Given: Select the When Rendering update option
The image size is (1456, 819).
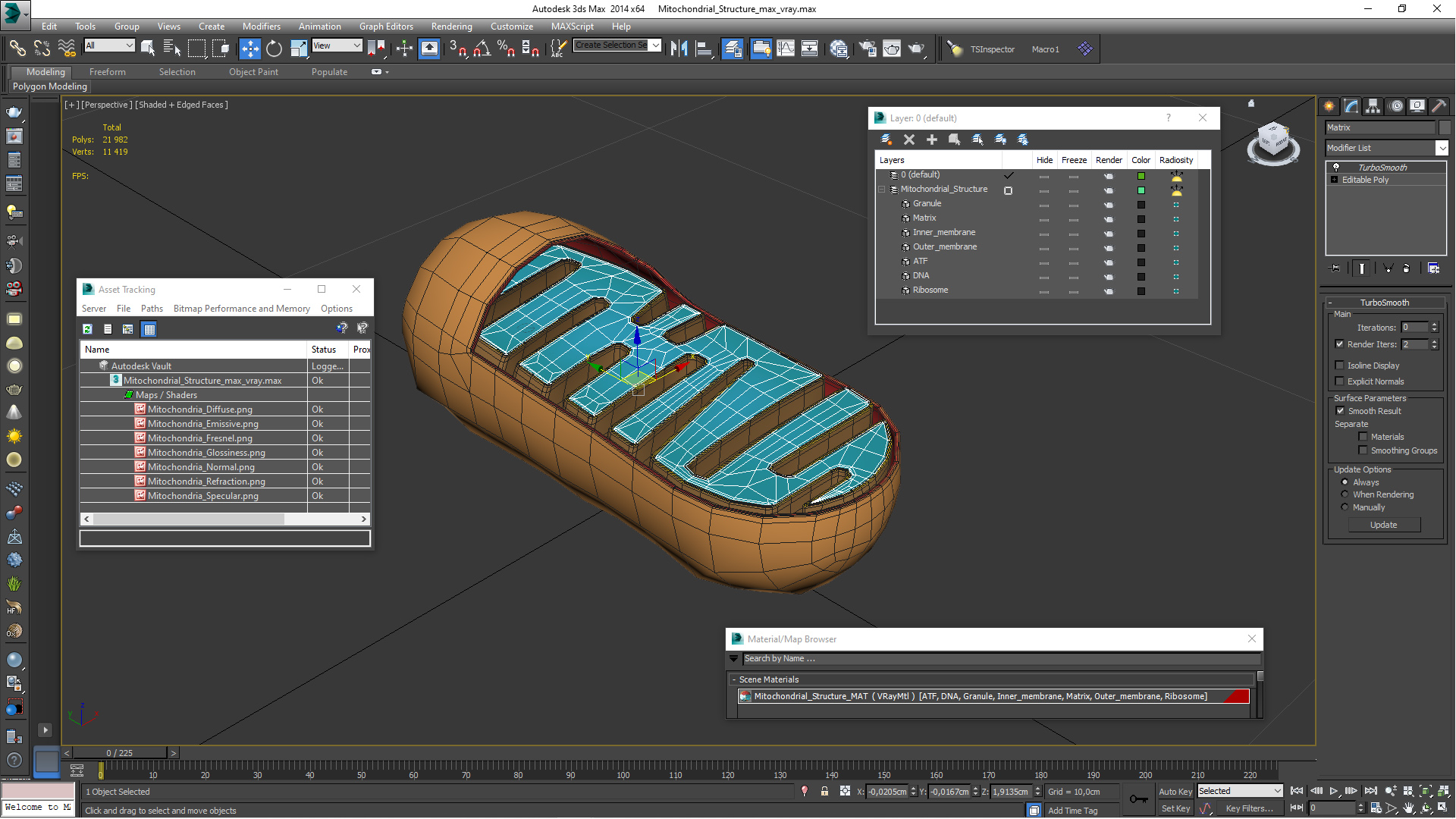Looking at the screenshot, I should 1345,494.
